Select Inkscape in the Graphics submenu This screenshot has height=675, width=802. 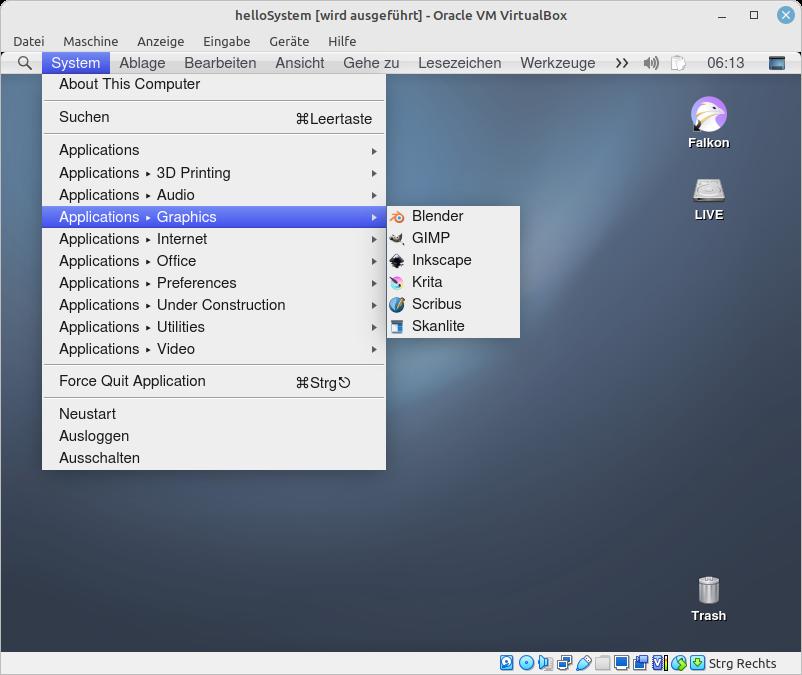click(440, 259)
